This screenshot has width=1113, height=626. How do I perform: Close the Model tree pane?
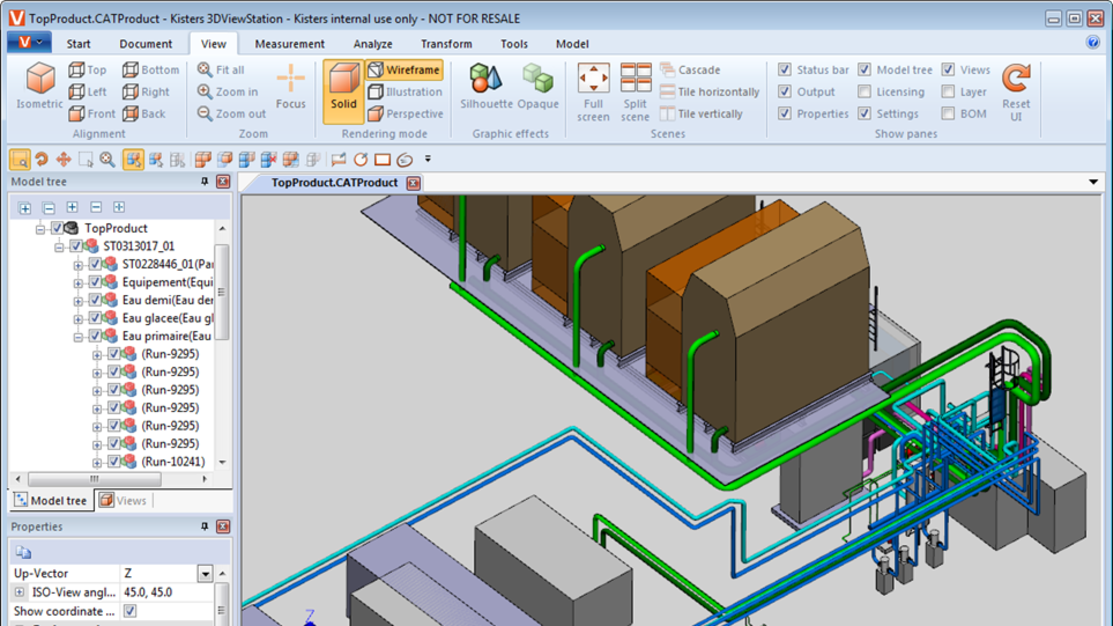pos(223,182)
